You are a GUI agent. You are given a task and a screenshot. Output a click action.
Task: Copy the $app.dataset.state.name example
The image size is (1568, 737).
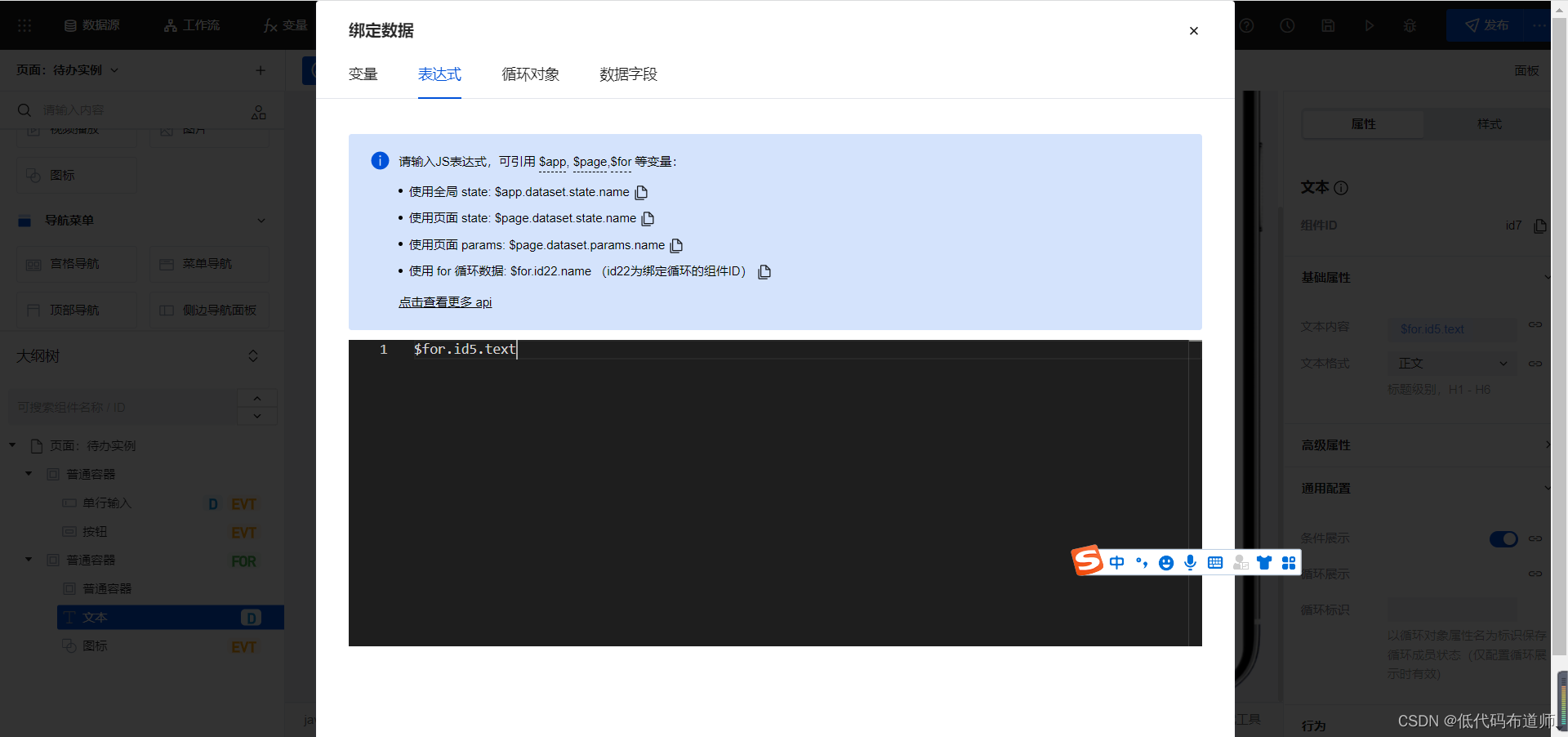pyautogui.click(x=642, y=193)
